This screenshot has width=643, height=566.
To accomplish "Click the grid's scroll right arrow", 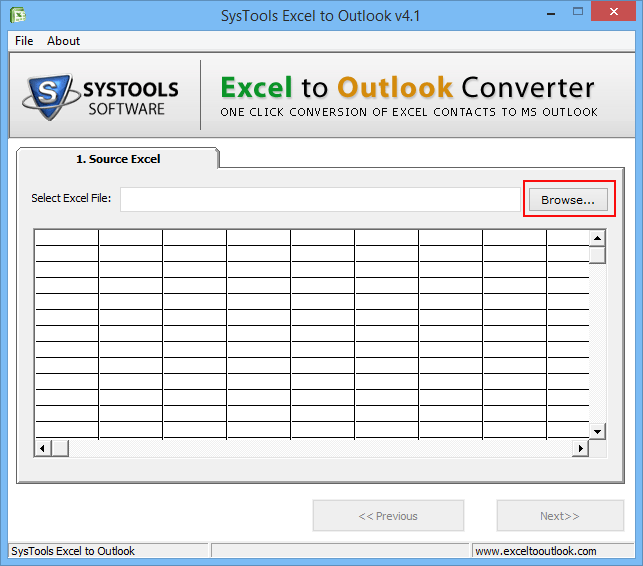I will pos(580,448).
